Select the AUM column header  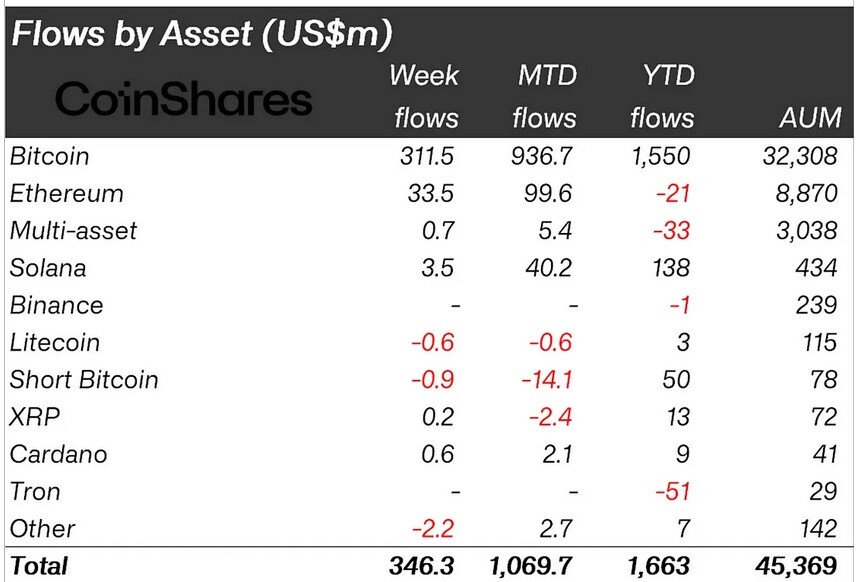[x=810, y=118]
